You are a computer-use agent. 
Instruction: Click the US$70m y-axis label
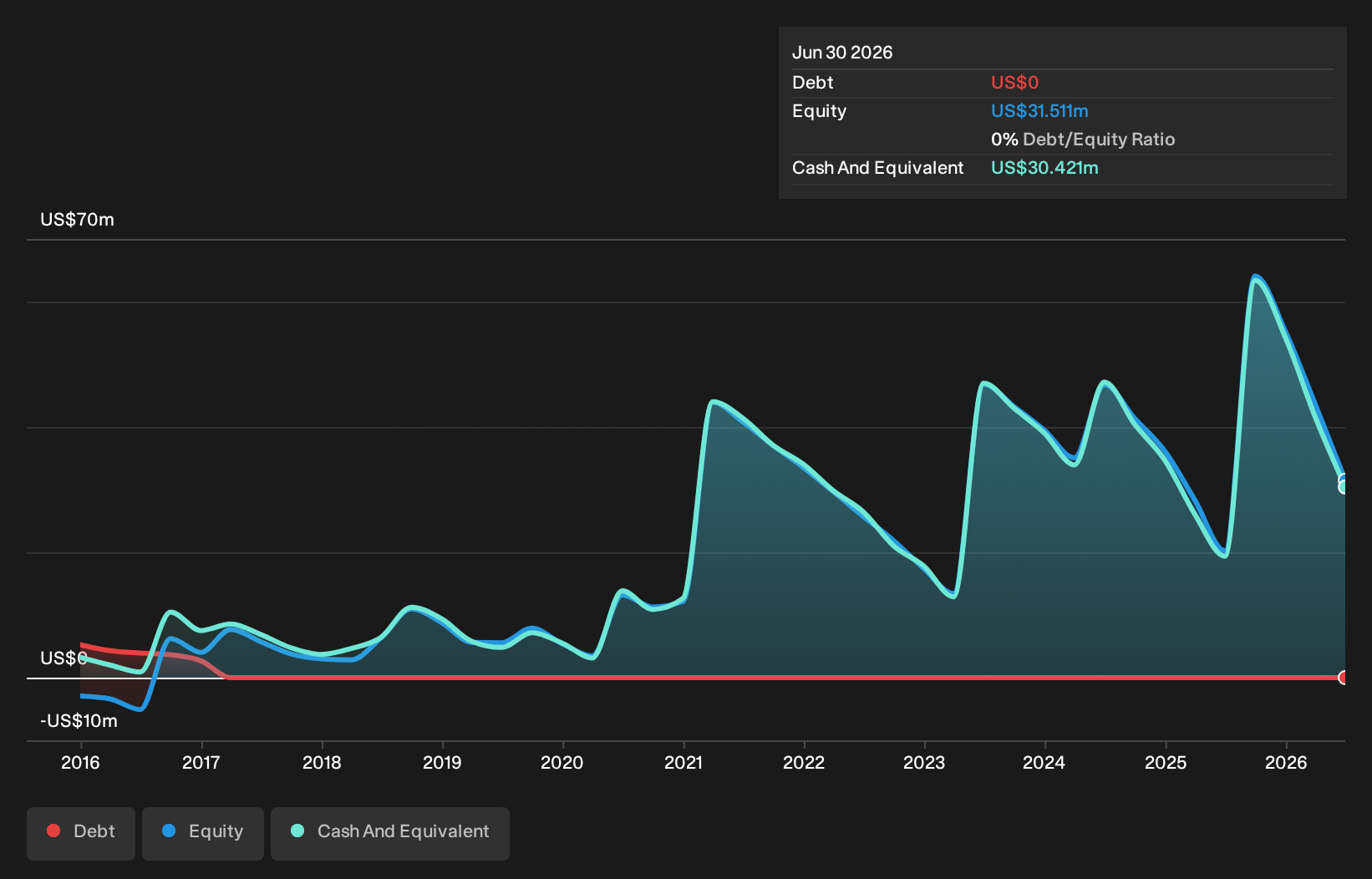pyautogui.click(x=77, y=220)
